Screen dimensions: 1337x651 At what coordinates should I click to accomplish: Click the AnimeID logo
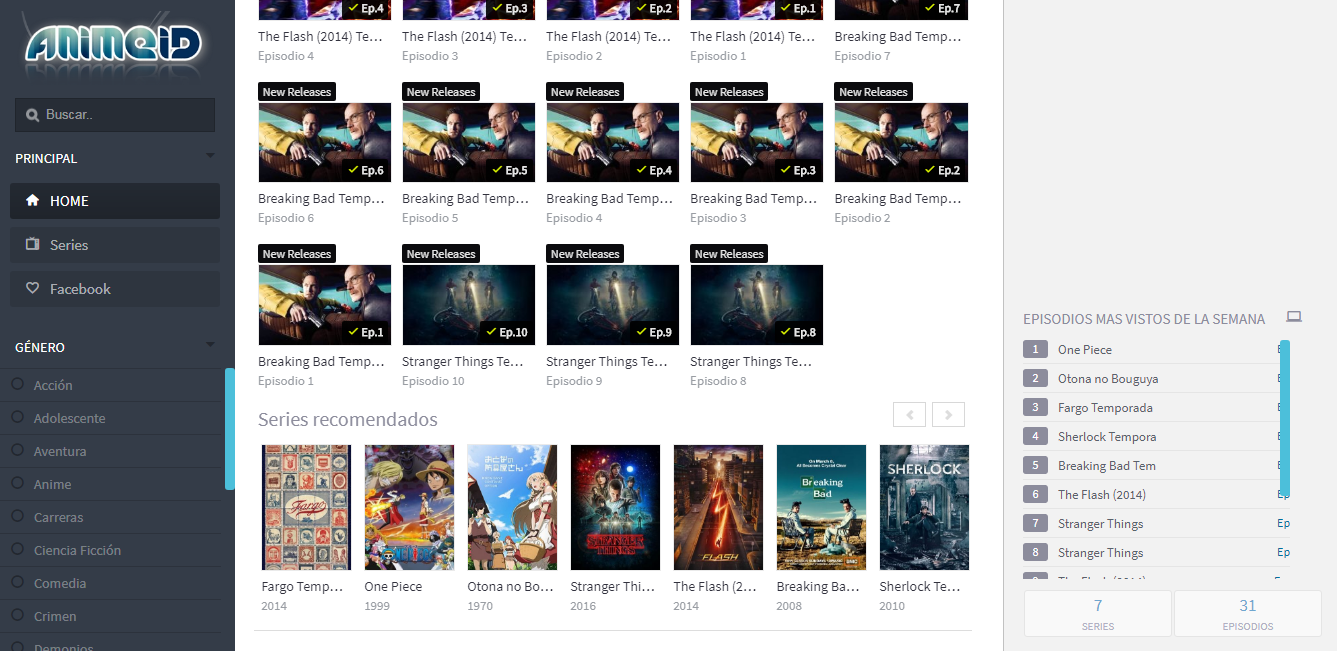(x=114, y=45)
